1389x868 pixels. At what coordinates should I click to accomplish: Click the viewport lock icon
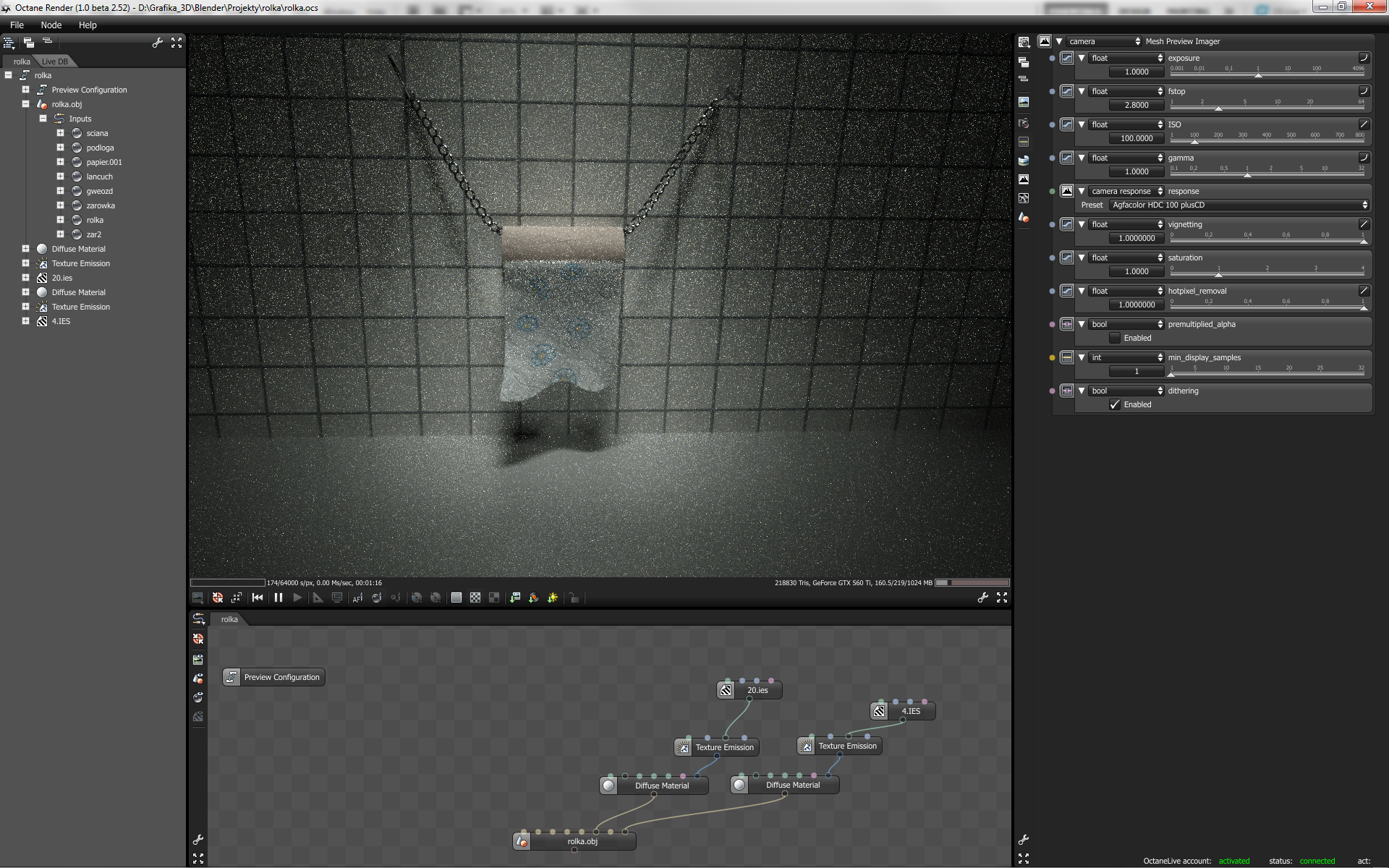[x=574, y=597]
